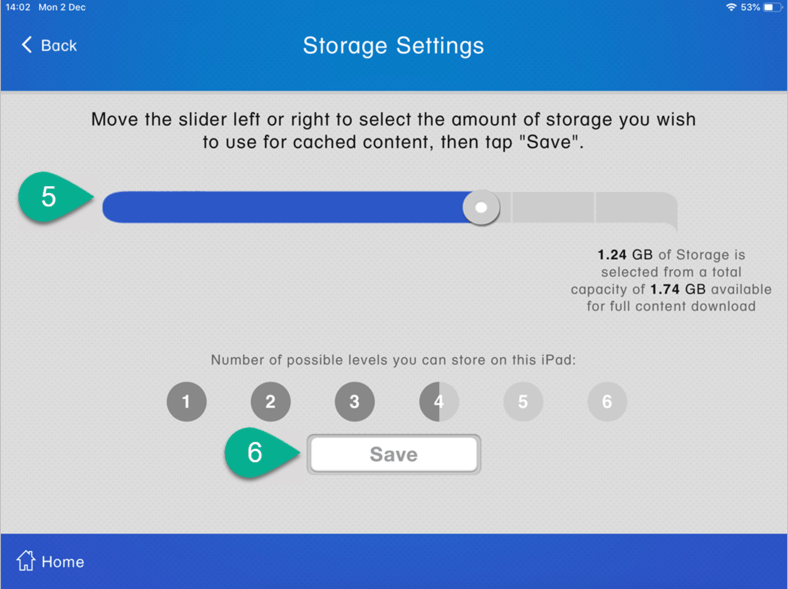Image resolution: width=788 pixels, height=589 pixels.
Task: Tap the Back chevron arrow
Action: (x=27, y=45)
